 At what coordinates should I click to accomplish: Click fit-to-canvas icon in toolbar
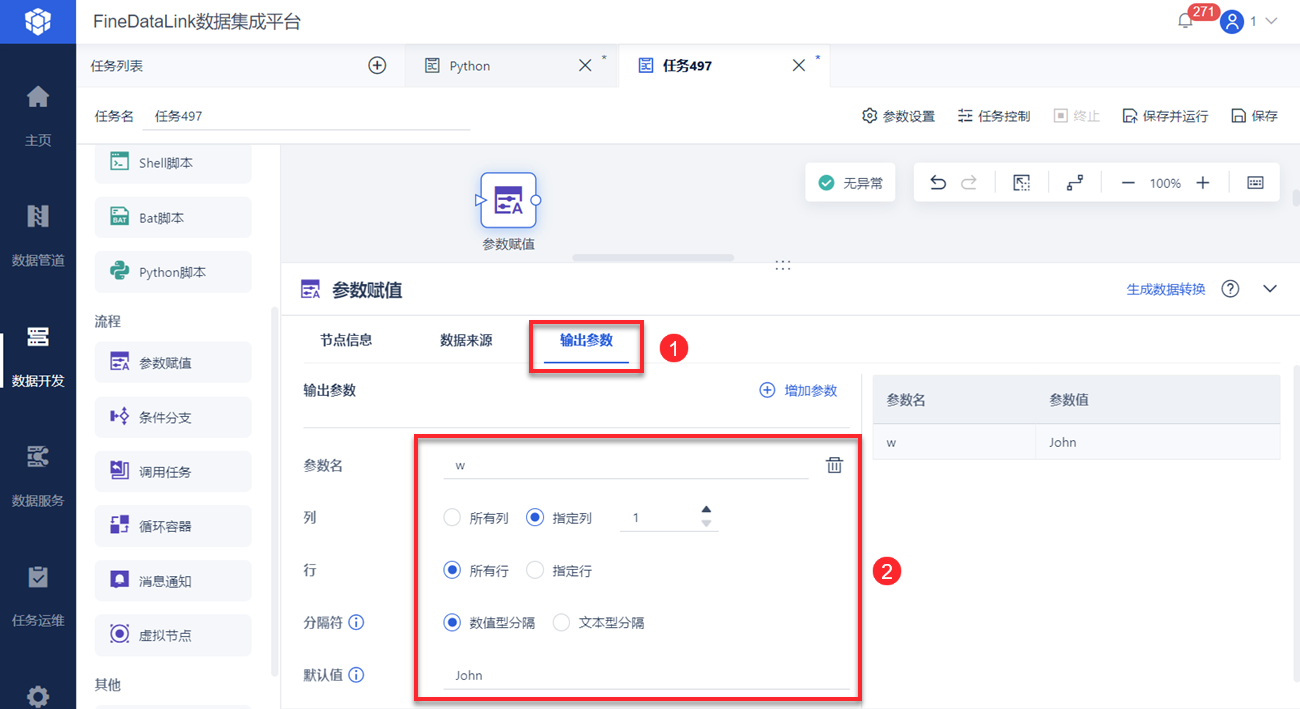tap(1021, 183)
